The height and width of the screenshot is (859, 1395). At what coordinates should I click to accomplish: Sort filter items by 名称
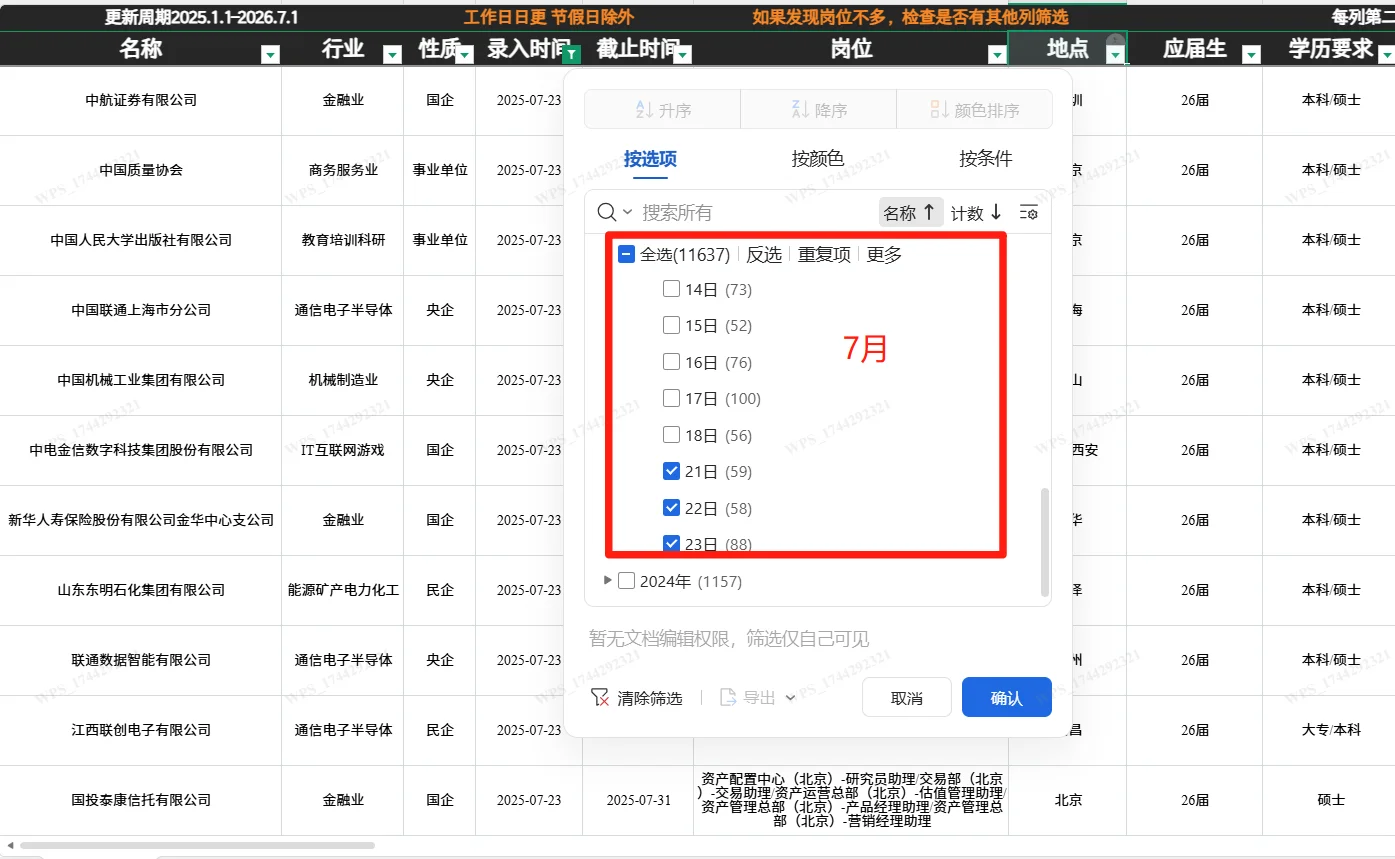911,212
